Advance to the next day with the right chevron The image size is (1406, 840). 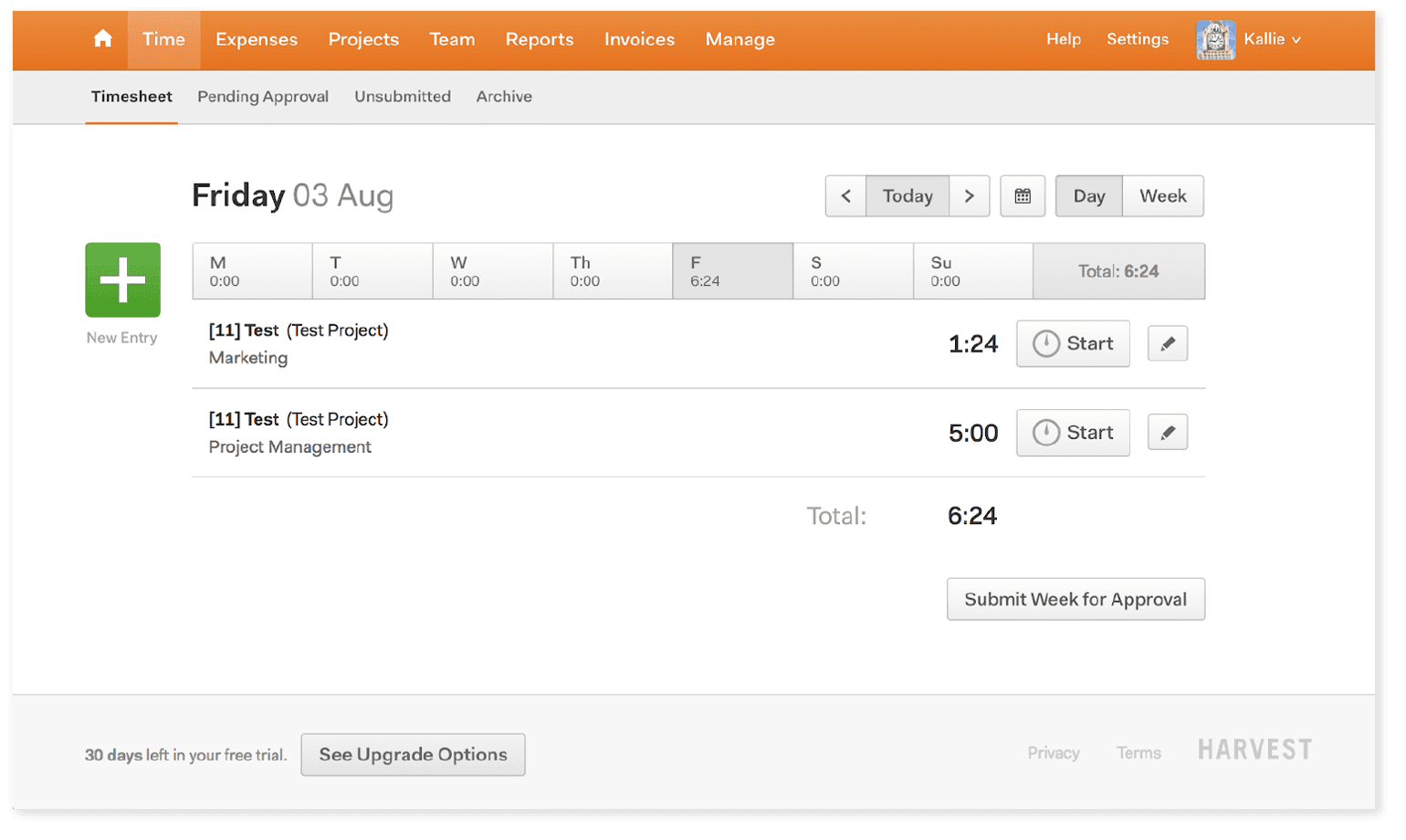click(971, 195)
